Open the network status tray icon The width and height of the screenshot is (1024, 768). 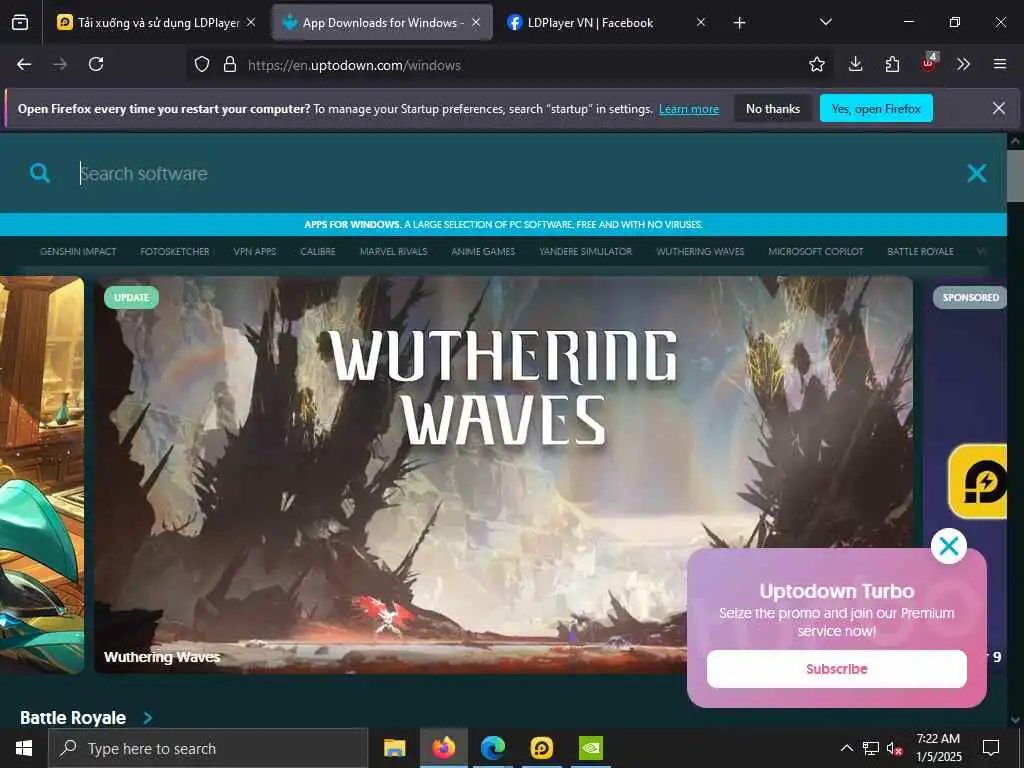[x=871, y=748]
